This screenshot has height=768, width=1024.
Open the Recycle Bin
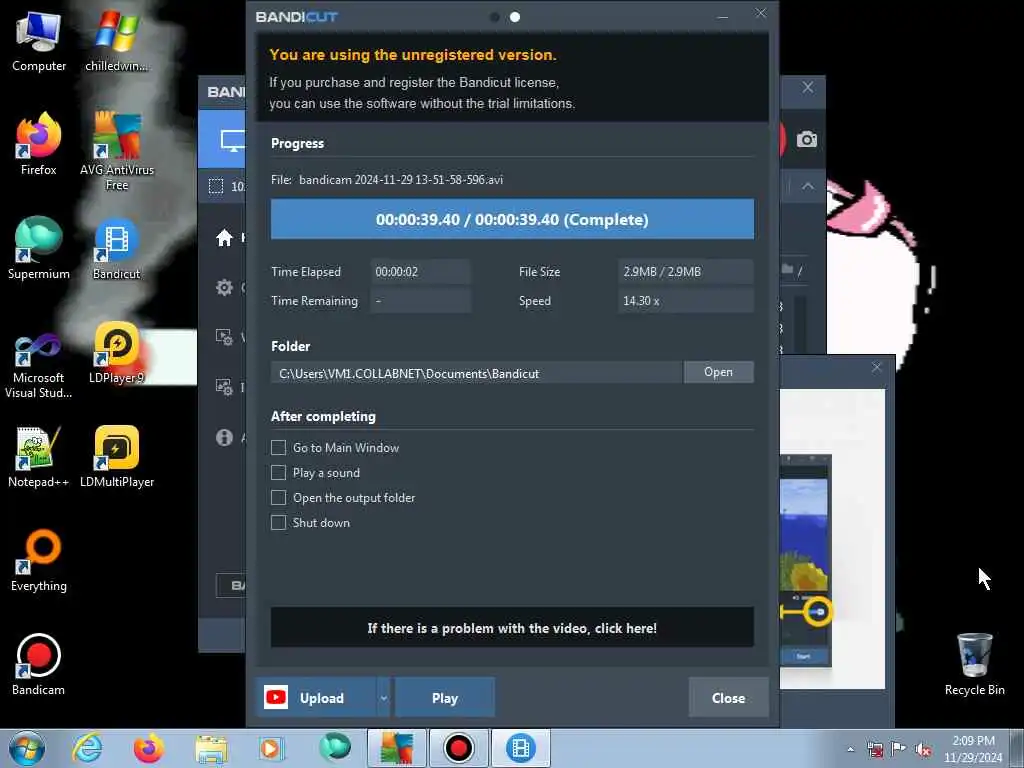974,664
